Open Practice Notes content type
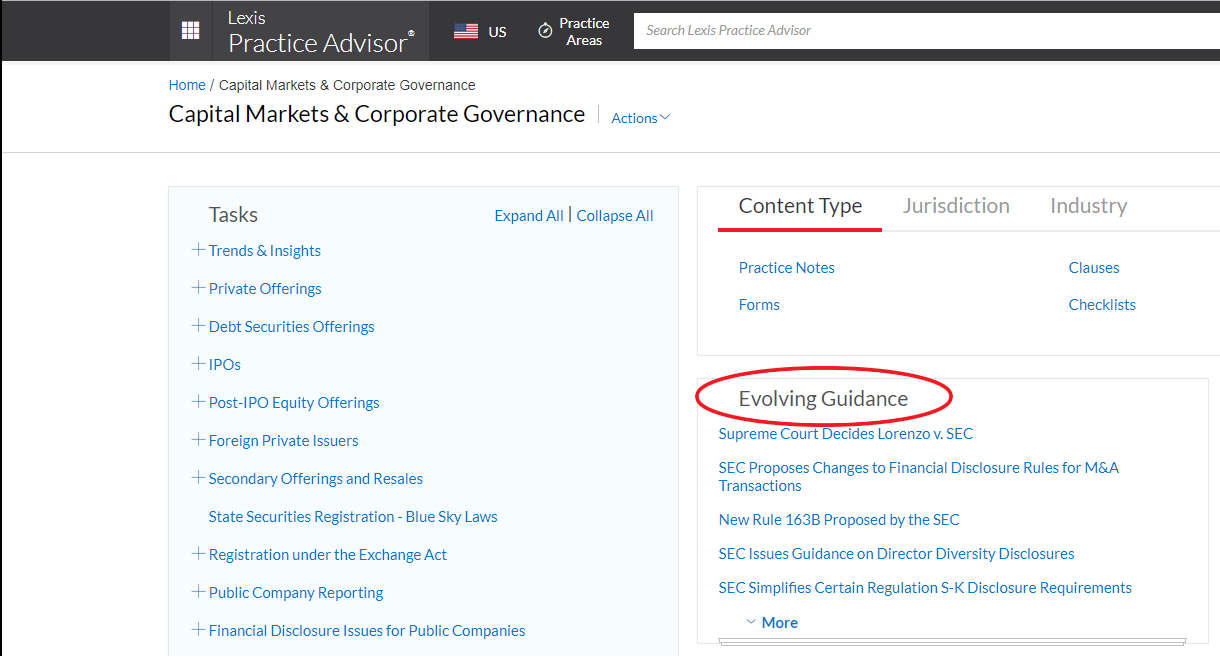Image resolution: width=1220 pixels, height=656 pixels. point(786,268)
